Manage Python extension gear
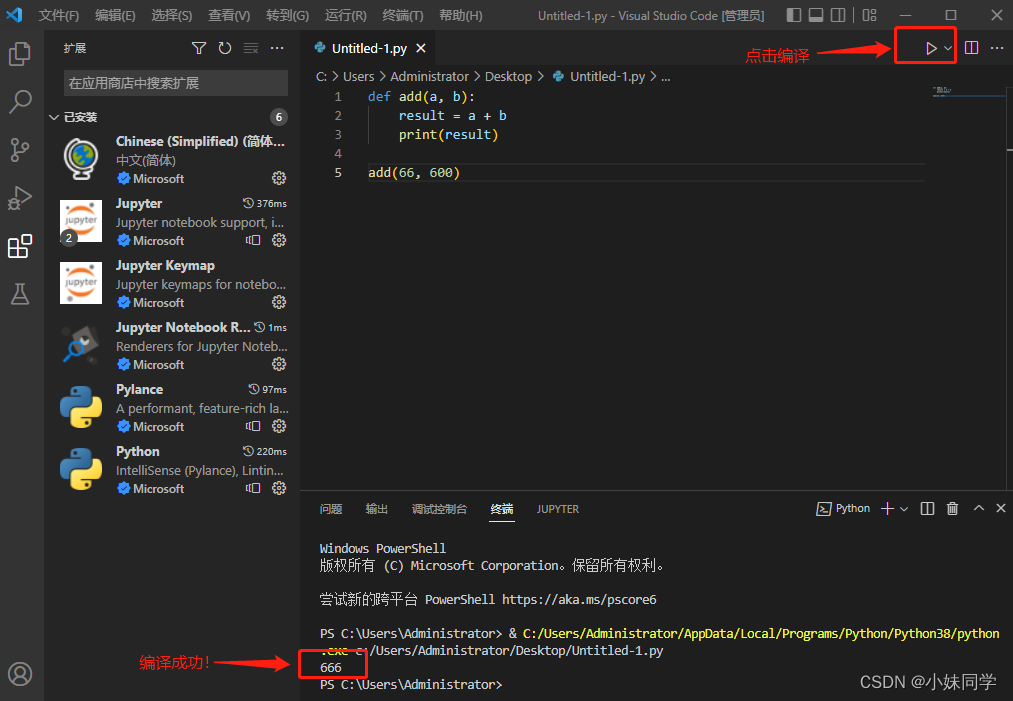The width and height of the screenshot is (1013, 701). coord(279,488)
